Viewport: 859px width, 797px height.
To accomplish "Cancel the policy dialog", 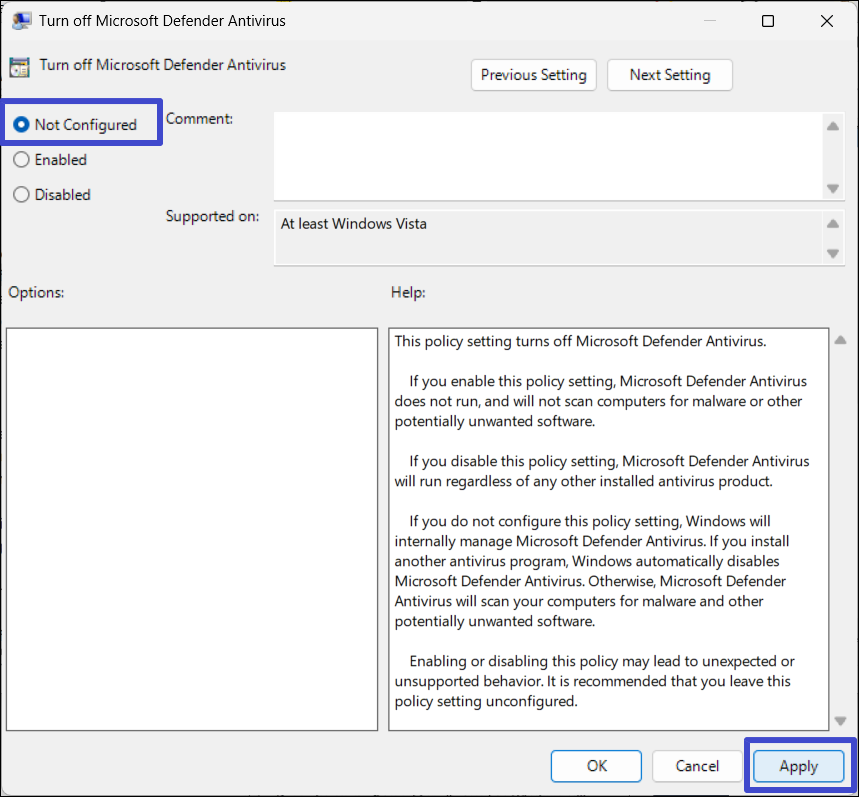I will coord(697,766).
